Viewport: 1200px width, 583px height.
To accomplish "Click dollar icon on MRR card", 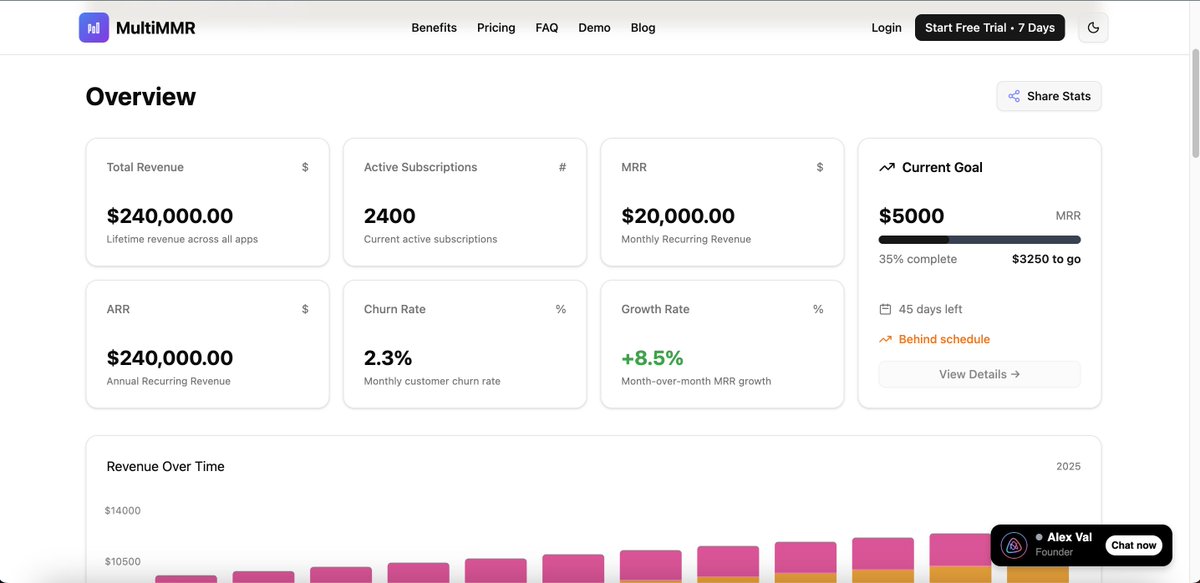I will tap(820, 167).
